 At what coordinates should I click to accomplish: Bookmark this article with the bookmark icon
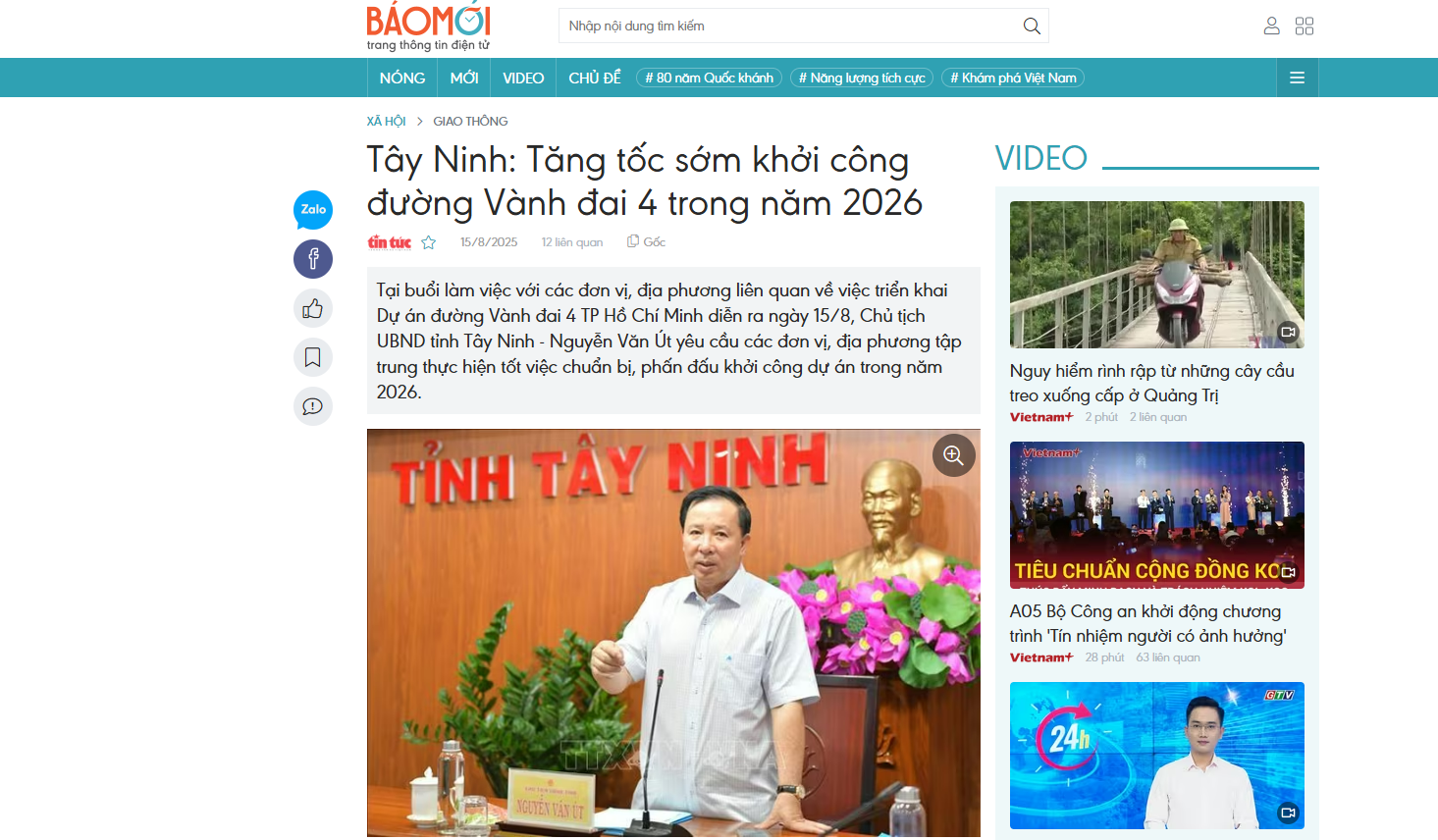coord(313,357)
